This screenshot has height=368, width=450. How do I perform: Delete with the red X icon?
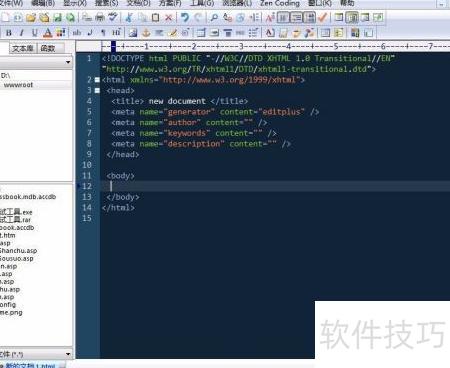[x=169, y=17]
